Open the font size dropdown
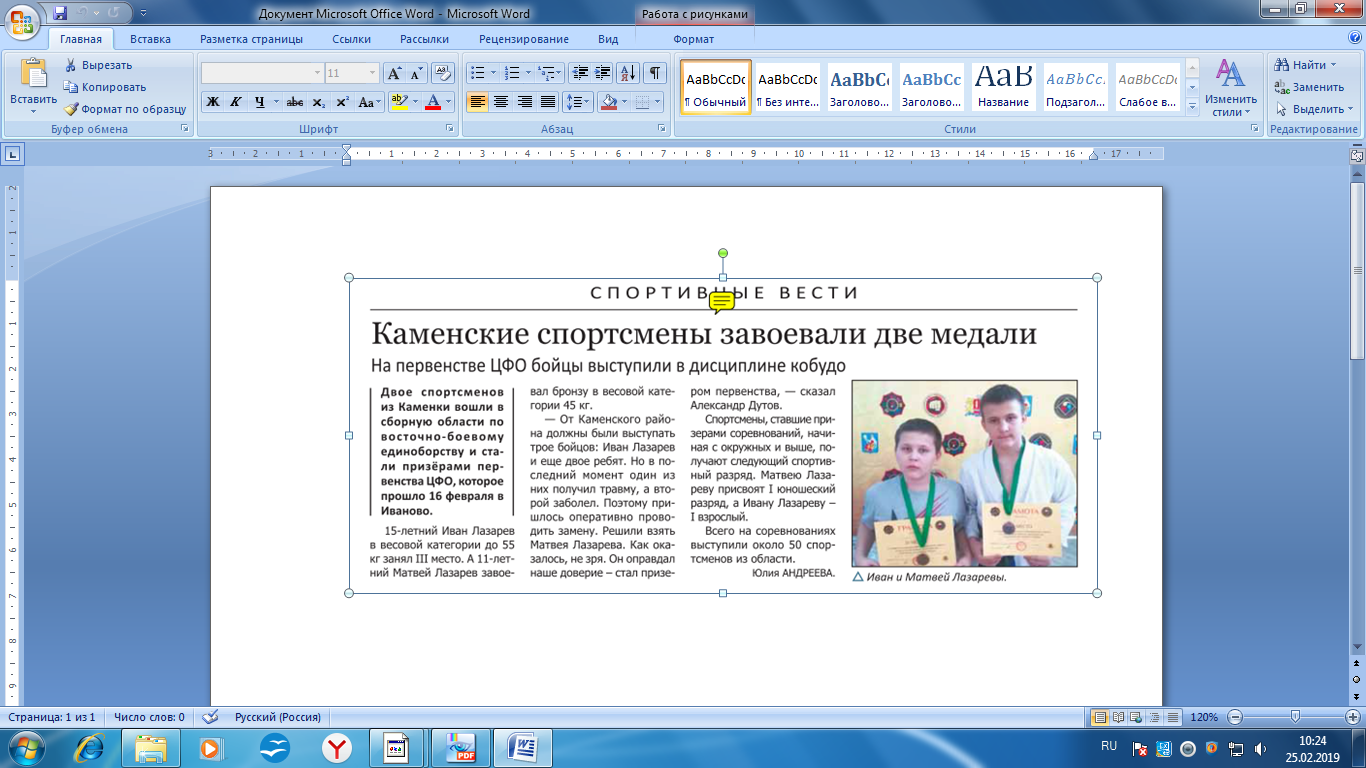Screen dimensions: 1366x768 (x=373, y=73)
